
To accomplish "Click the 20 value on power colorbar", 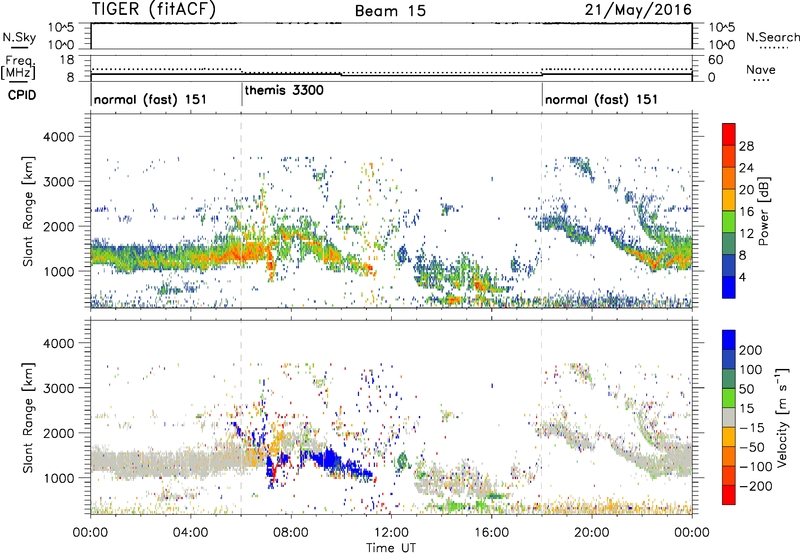I will tap(746, 190).
